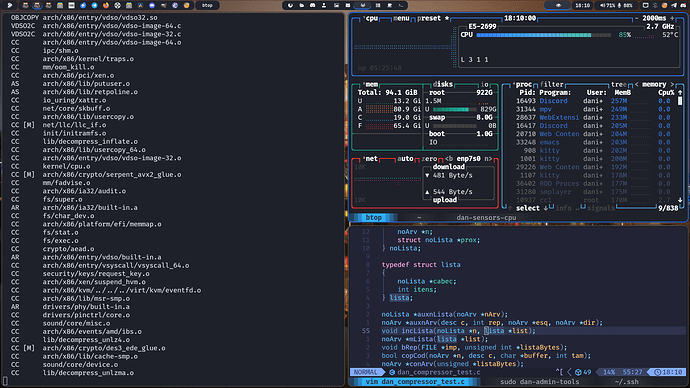Click zero button in net panel
This screenshot has width=690, height=388.
click(x=429, y=158)
